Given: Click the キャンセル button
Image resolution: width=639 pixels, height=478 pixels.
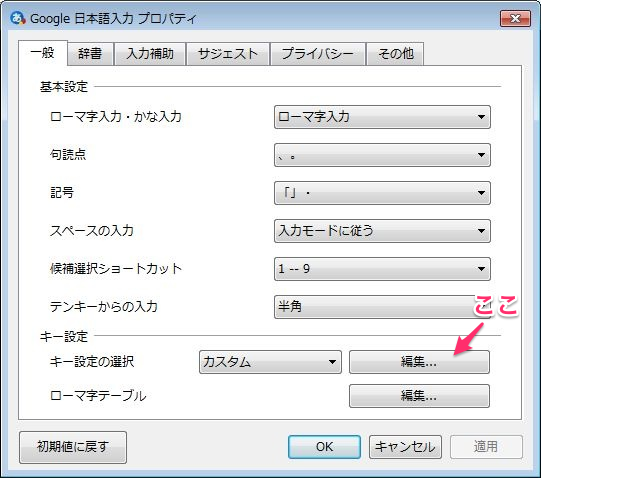Looking at the screenshot, I should [405, 447].
